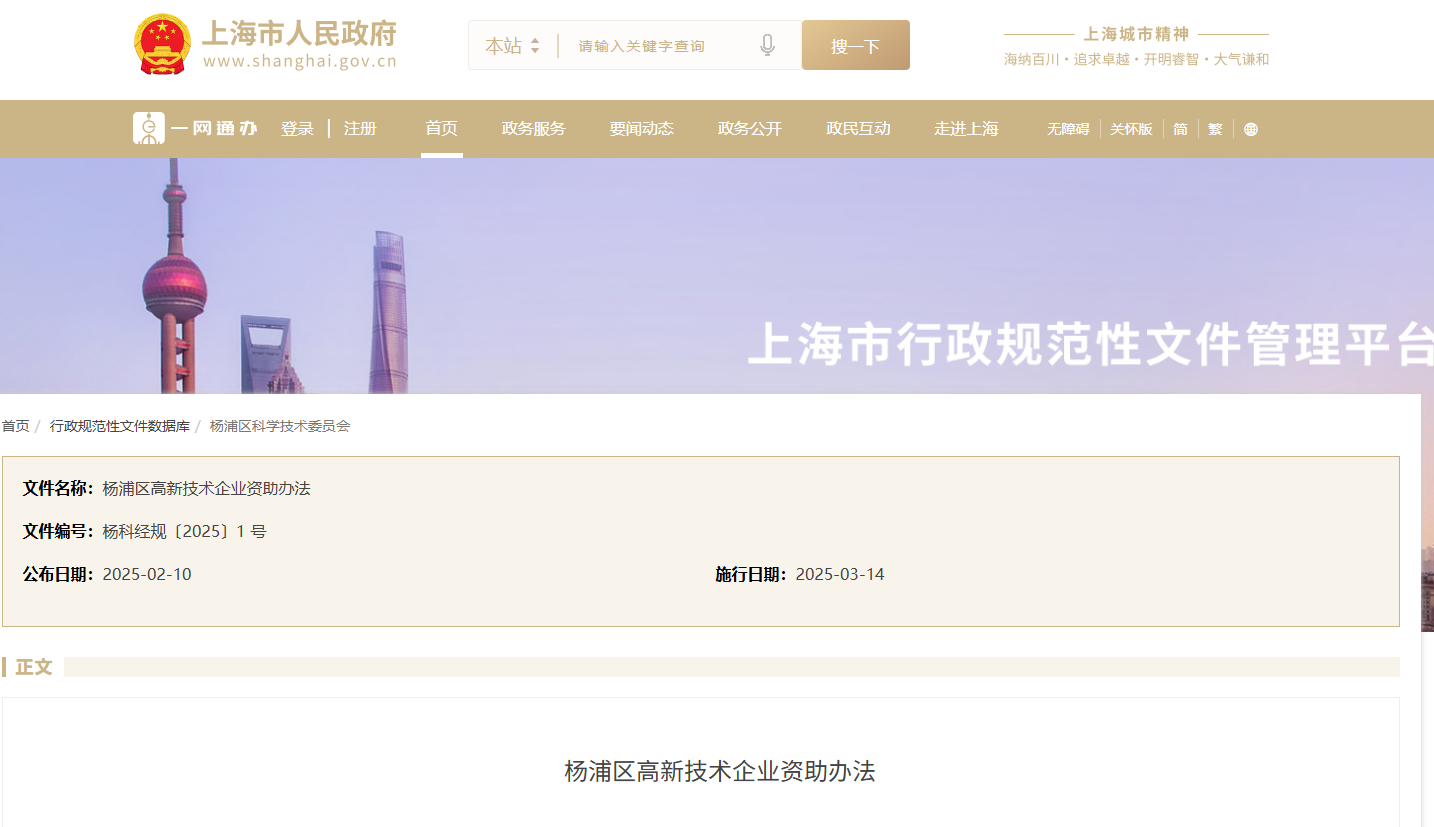Enable 无障碍 accessibility mode
The width and height of the screenshot is (1434, 827).
(1066, 128)
